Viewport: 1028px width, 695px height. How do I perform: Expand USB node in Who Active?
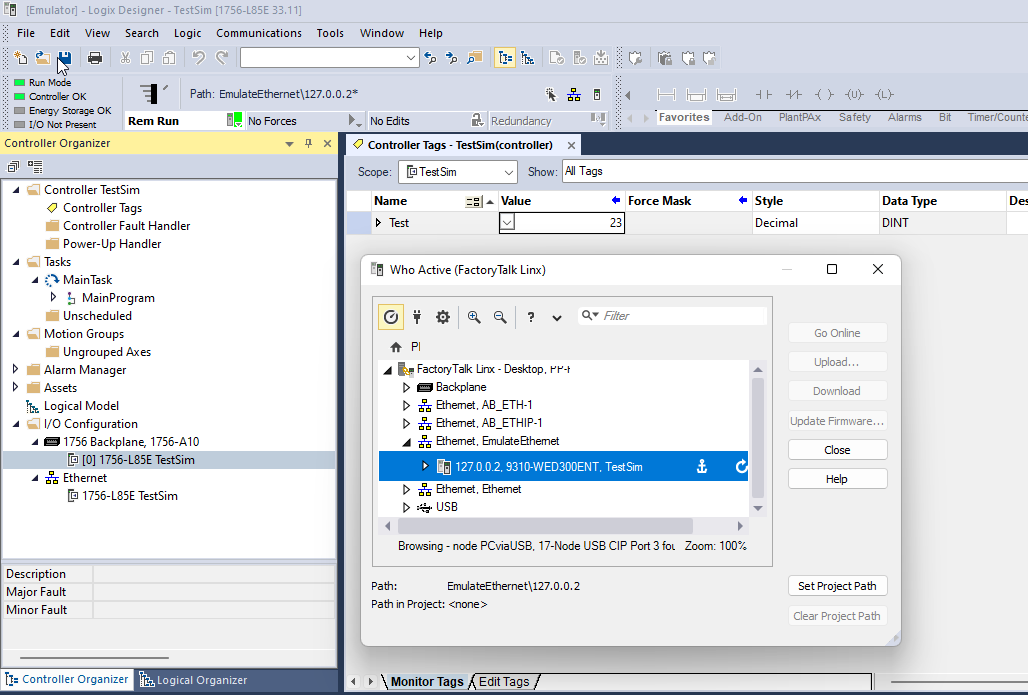(x=406, y=507)
